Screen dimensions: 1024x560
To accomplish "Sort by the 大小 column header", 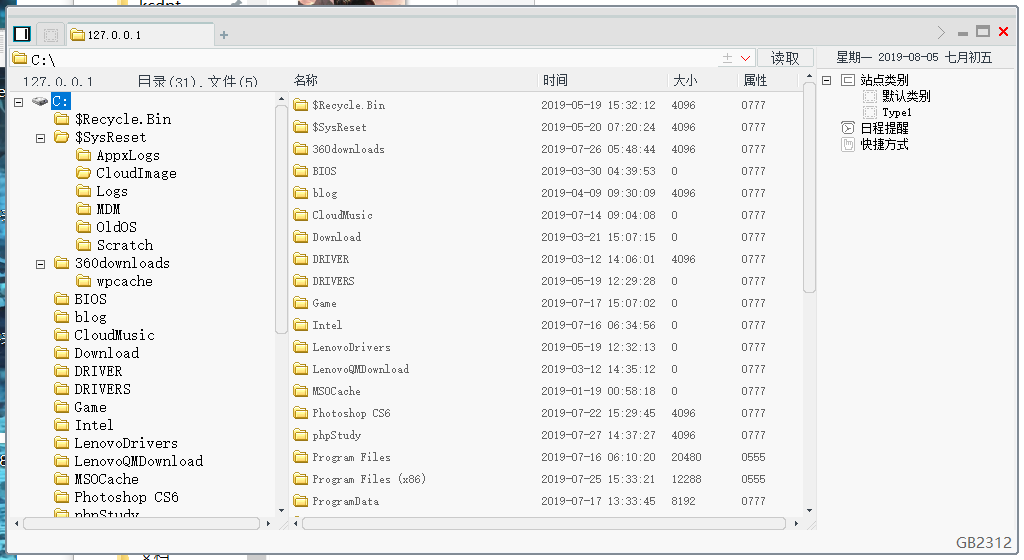I will (685, 80).
